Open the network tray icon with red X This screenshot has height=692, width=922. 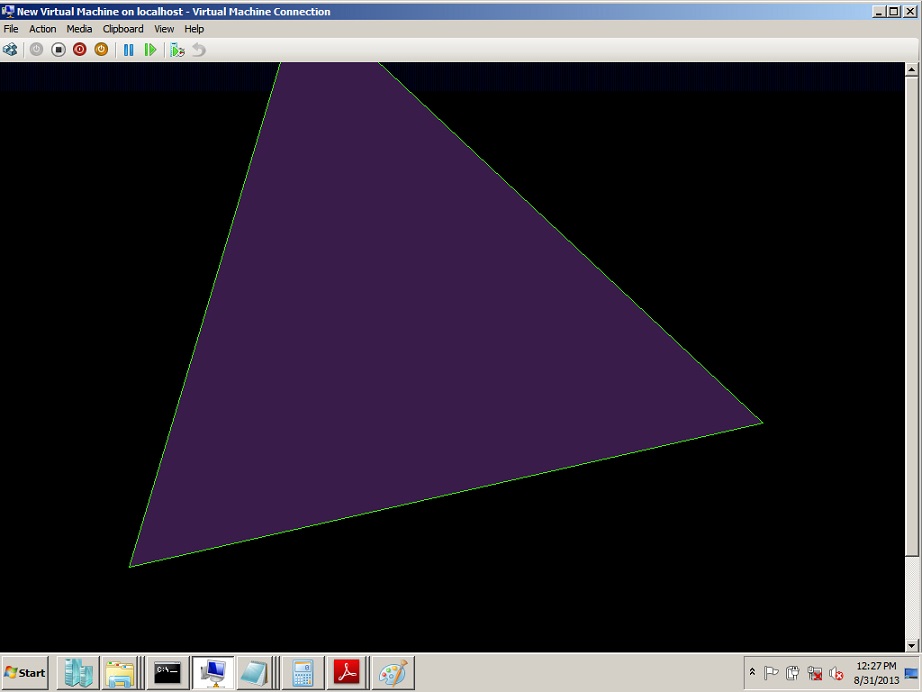point(814,673)
